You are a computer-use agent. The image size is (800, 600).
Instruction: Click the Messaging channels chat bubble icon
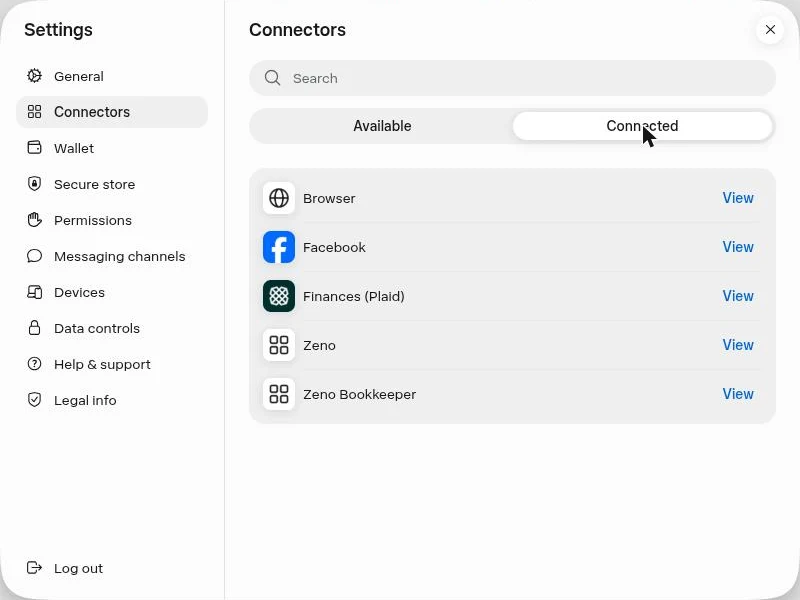[34, 256]
